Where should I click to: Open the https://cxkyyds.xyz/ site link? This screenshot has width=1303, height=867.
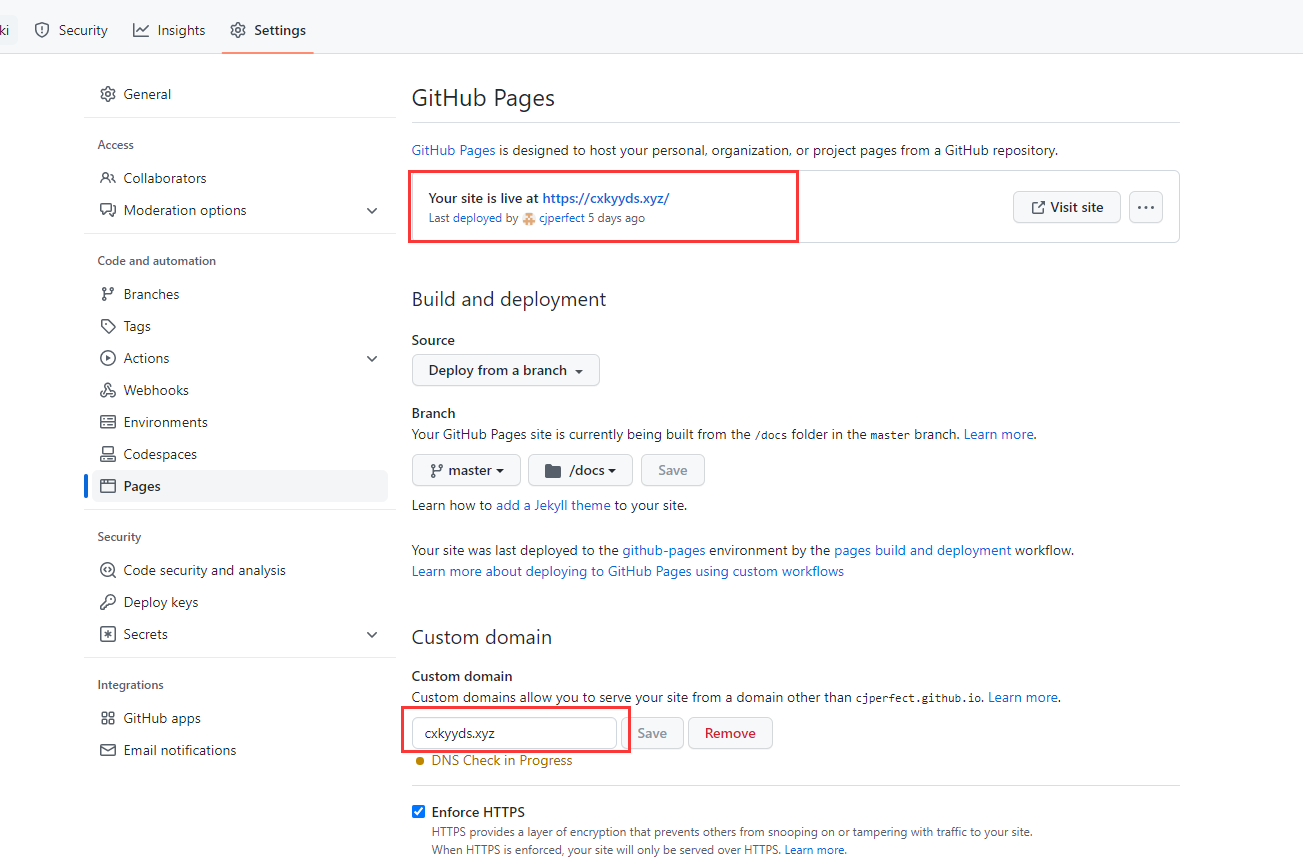point(606,198)
